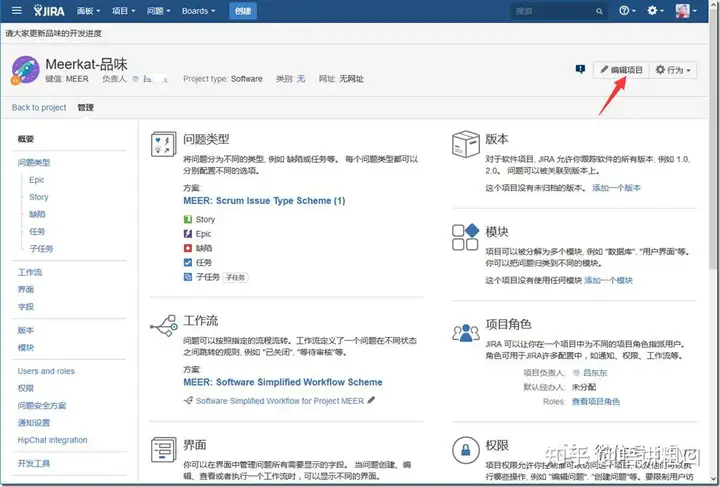The width and height of the screenshot is (720, 487).
Task: Click the blue 任务 checkbox icon
Action: [x=187, y=263]
